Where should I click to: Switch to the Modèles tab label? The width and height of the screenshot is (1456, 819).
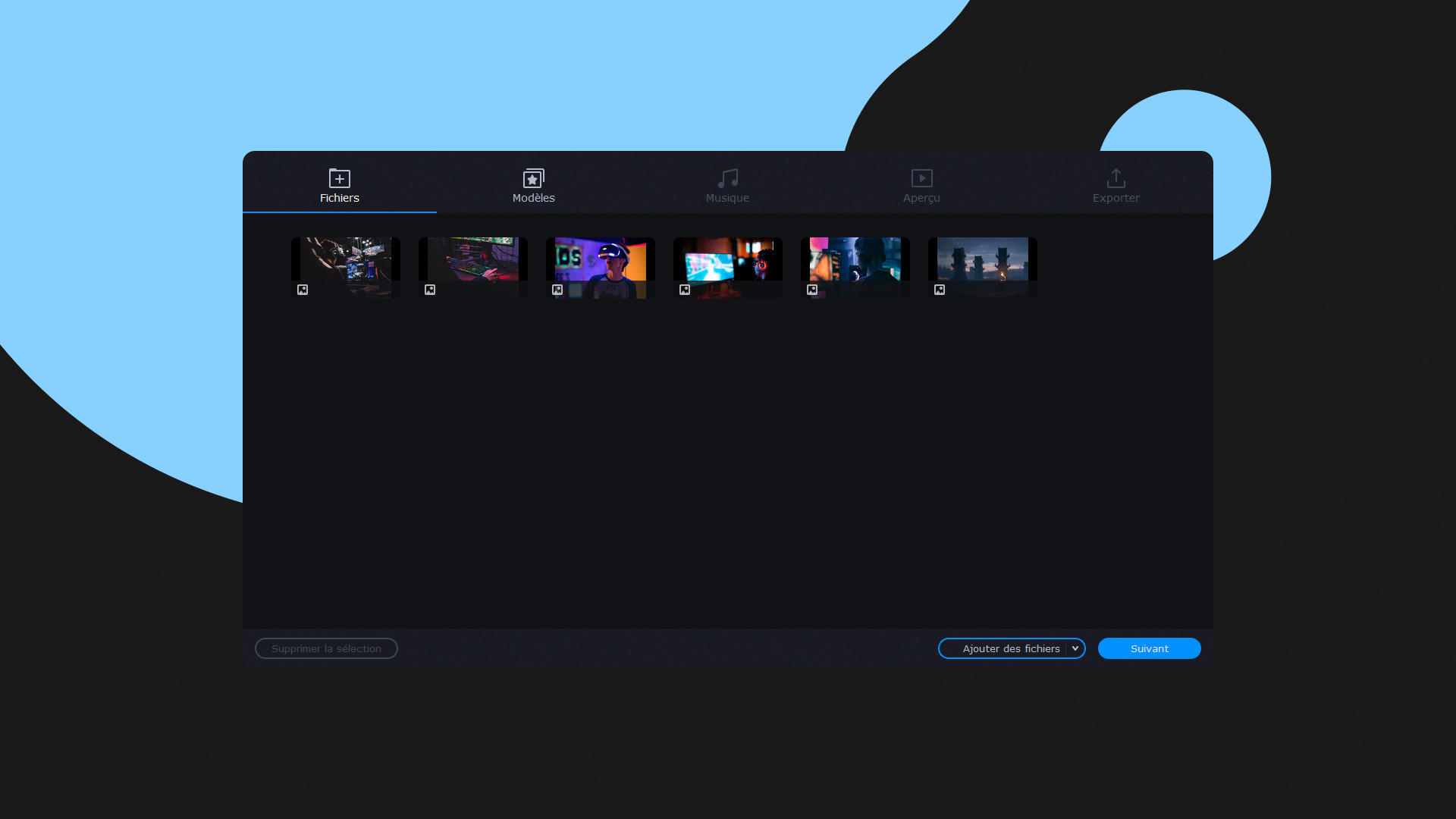(x=533, y=198)
